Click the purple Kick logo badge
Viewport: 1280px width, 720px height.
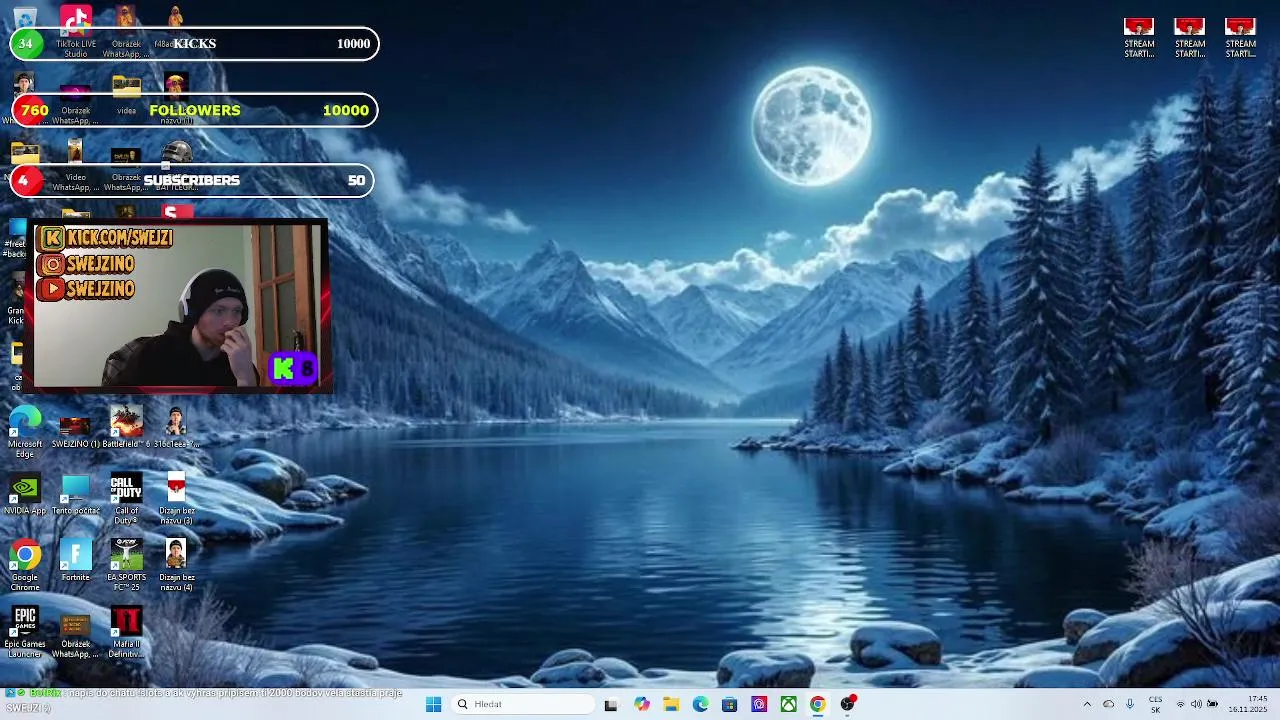point(294,369)
